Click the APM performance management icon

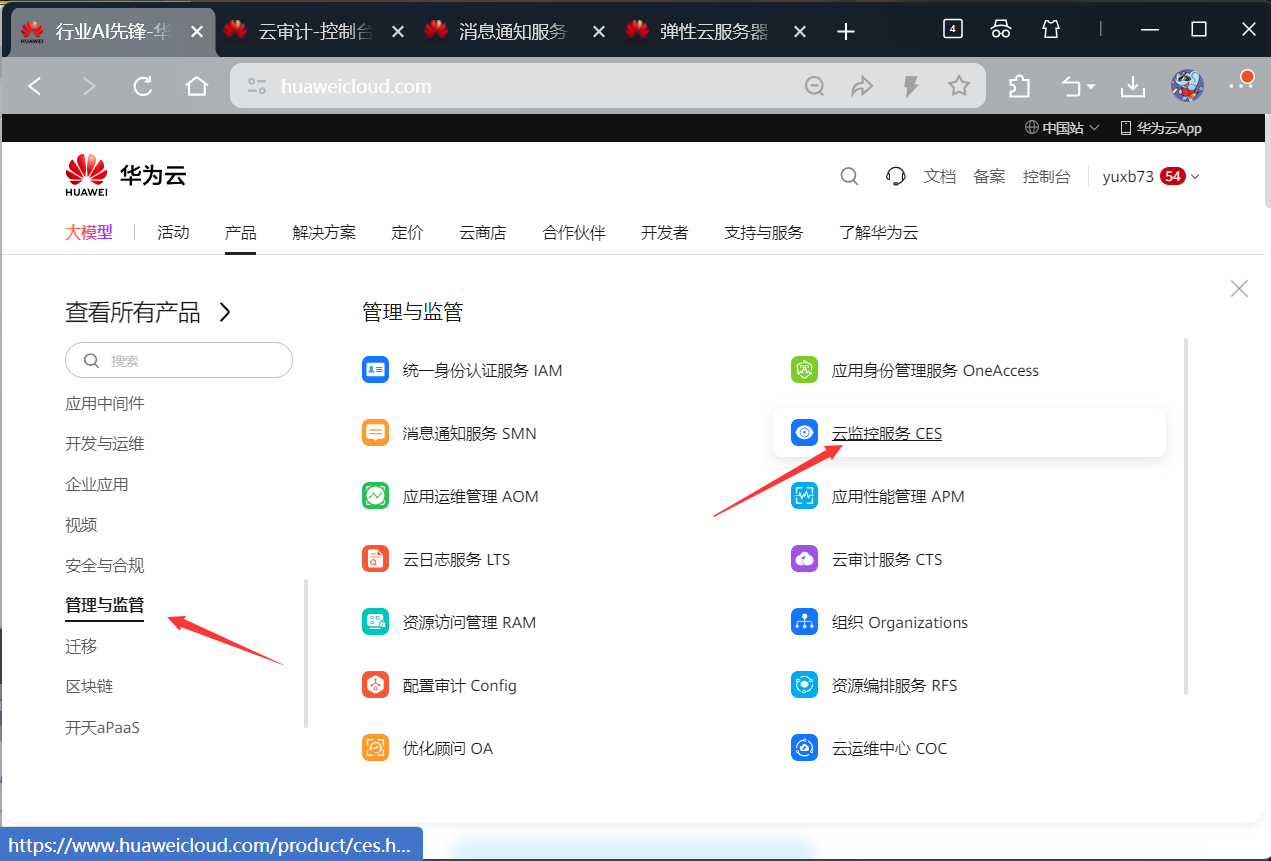[x=804, y=496]
